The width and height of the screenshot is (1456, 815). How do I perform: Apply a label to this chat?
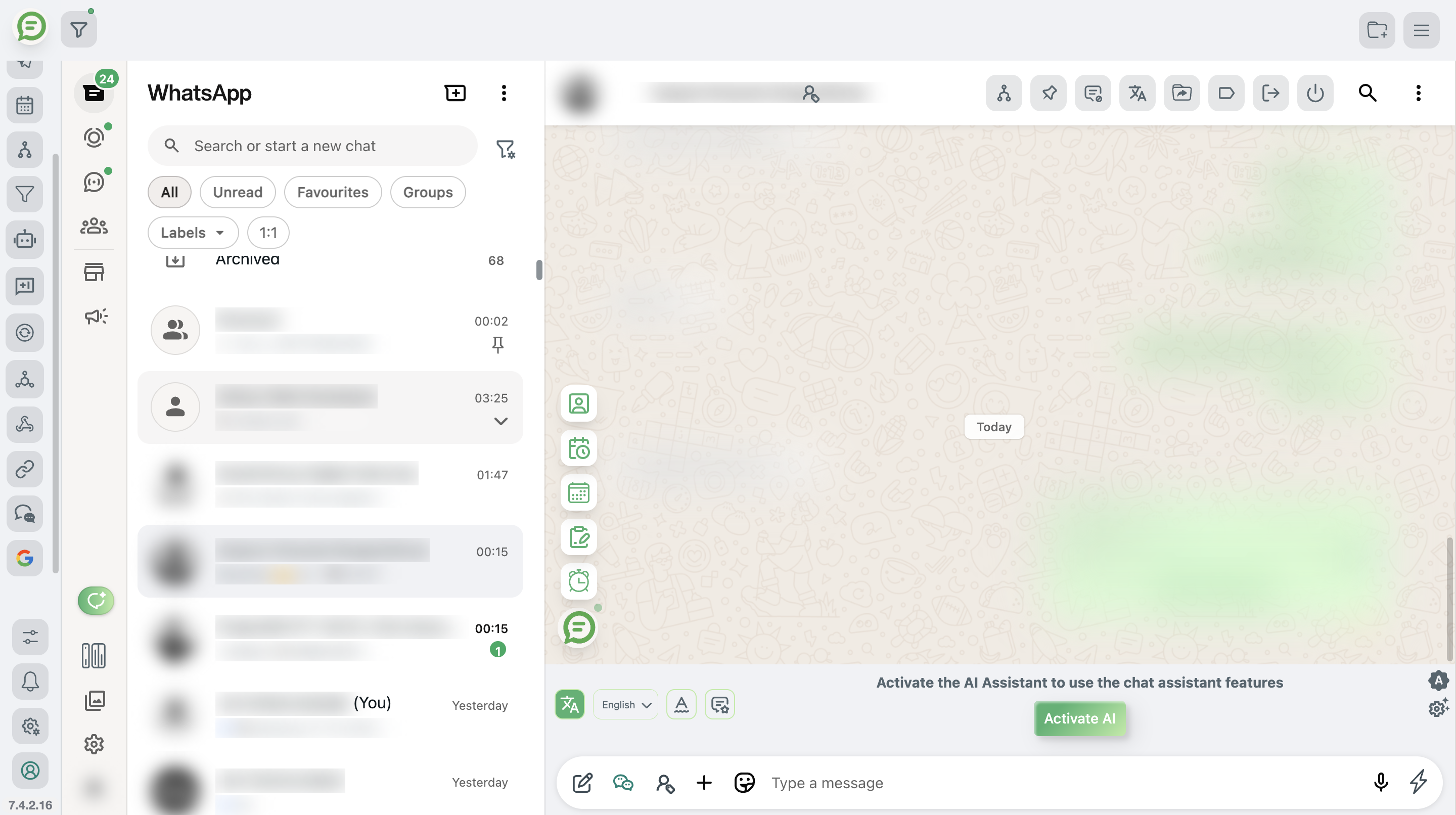(x=1226, y=93)
